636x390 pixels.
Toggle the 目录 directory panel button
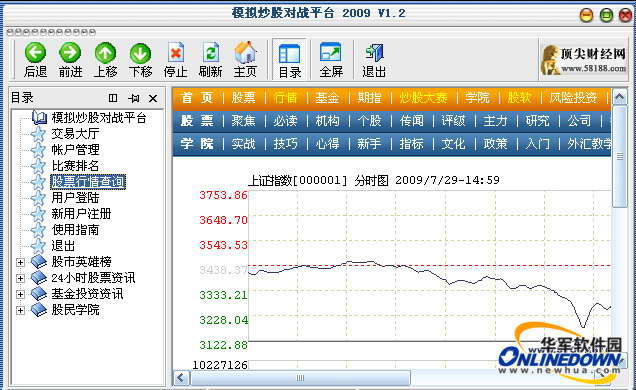point(290,60)
